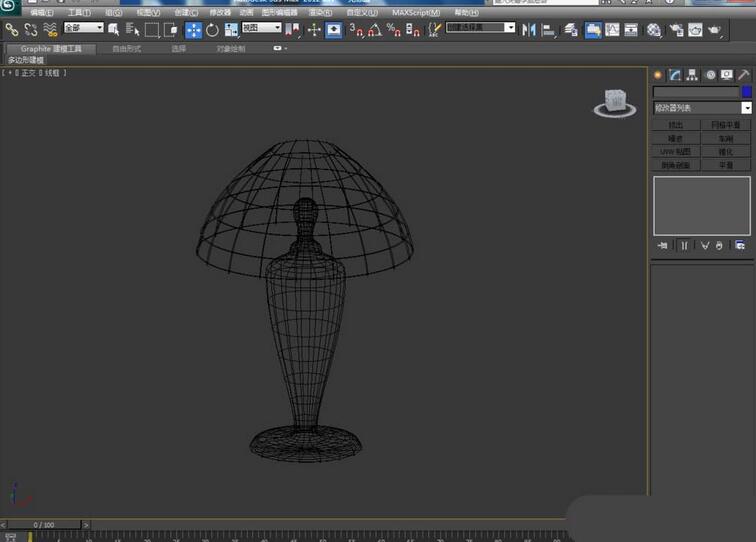Click the 多边形建模 panel label
756x542 pixels.
click(26, 60)
